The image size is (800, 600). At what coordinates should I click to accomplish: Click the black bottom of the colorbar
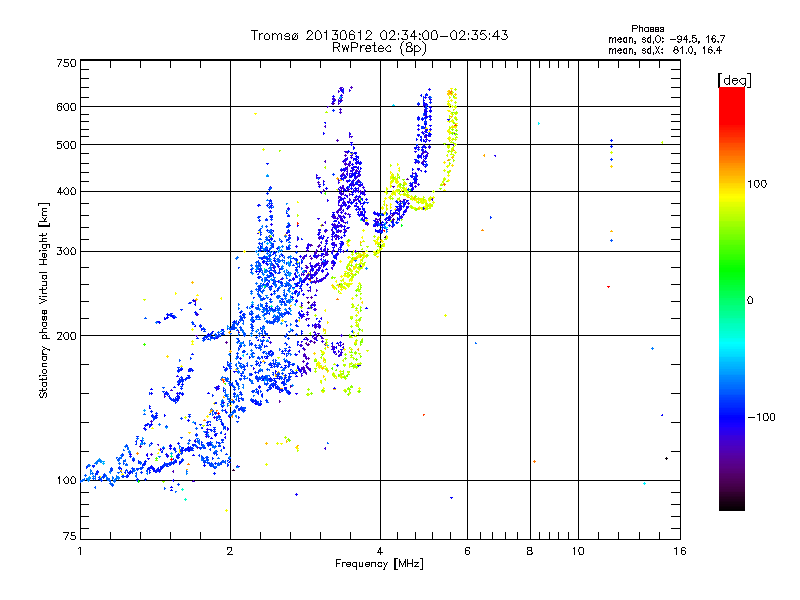click(732, 503)
